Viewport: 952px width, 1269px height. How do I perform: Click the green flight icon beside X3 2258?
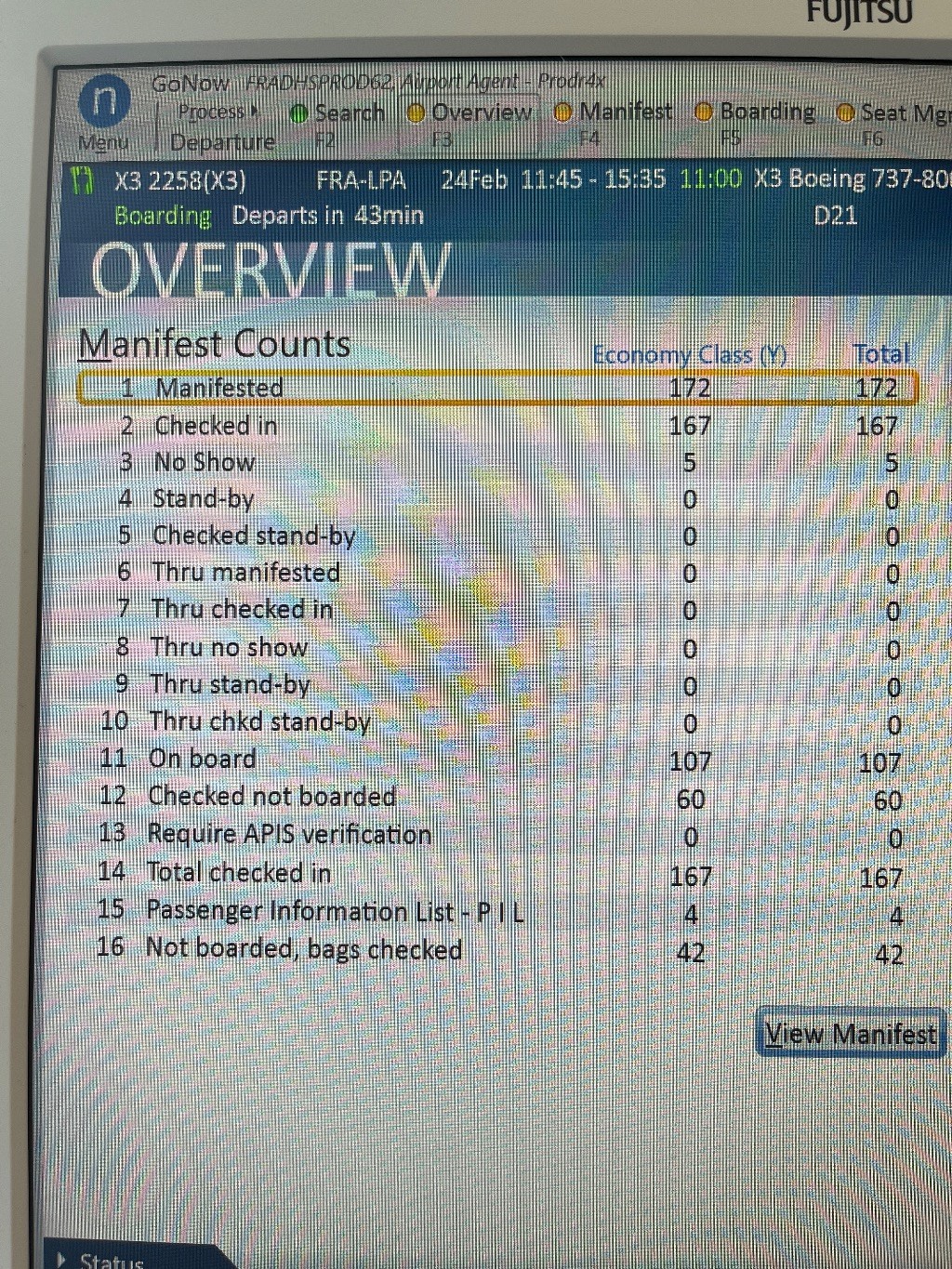click(x=84, y=179)
